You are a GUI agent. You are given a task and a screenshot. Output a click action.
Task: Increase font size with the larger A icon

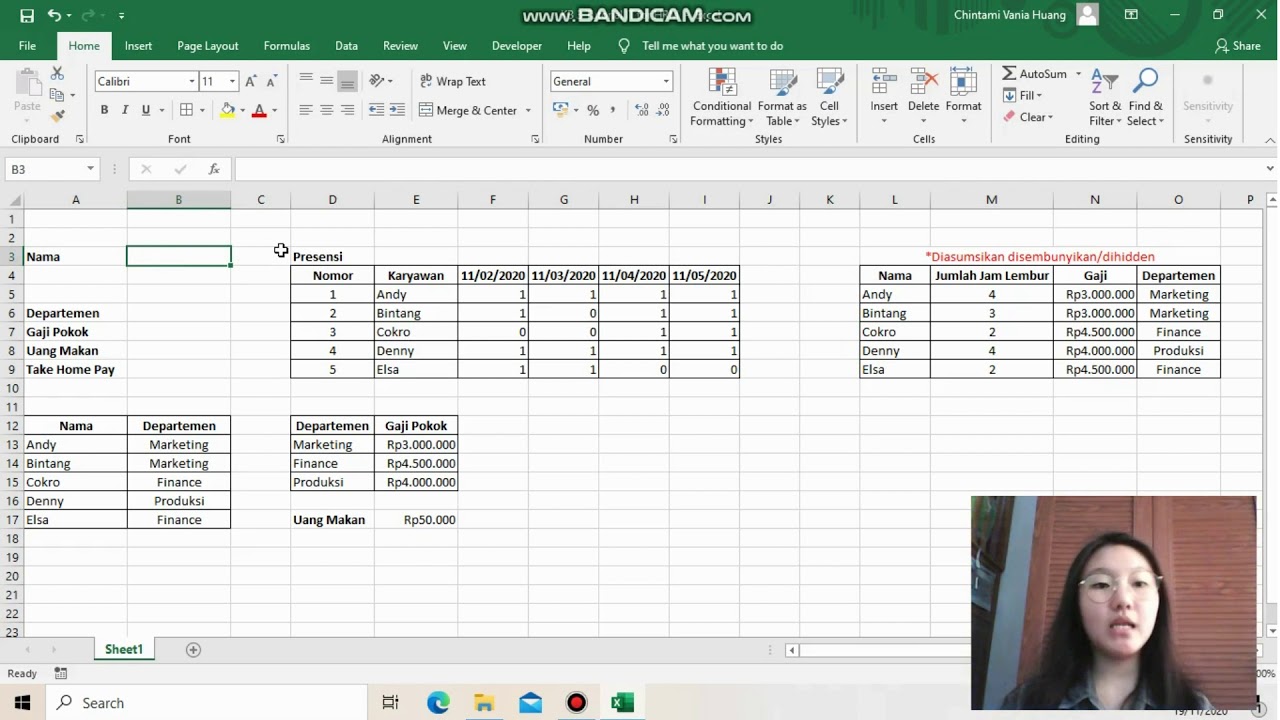coord(251,81)
